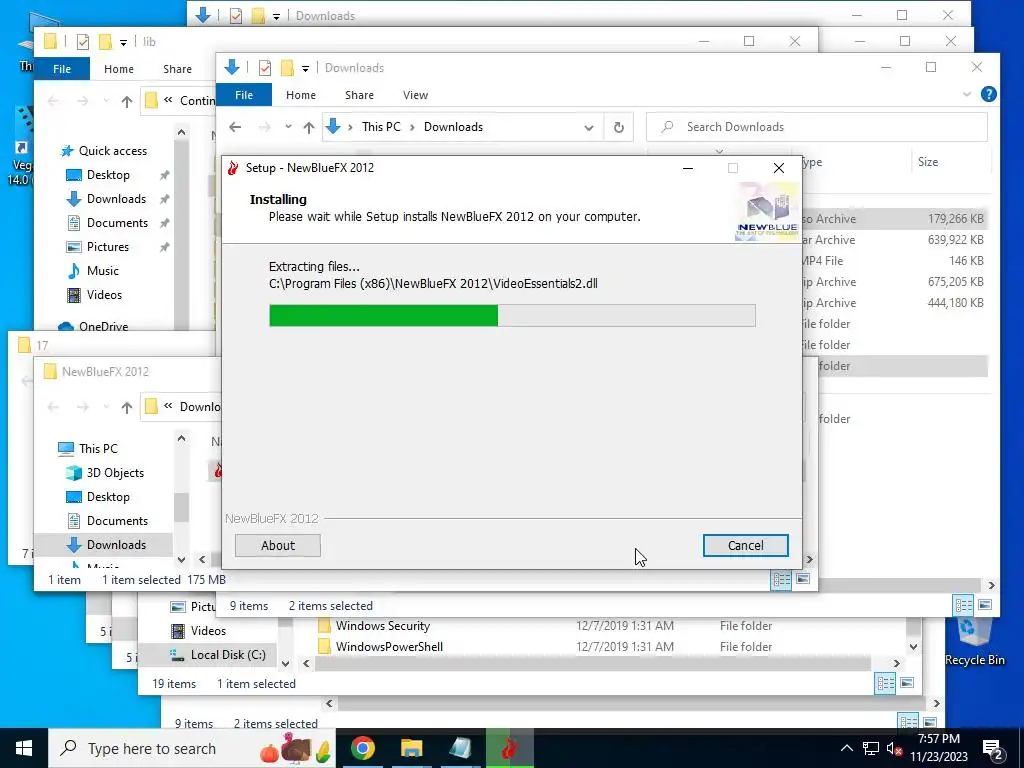Viewport: 1024px width, 768px height.
Task: Select Downloads in NewBlueFX 2012 window sidebar
Action: pos(116,545)
